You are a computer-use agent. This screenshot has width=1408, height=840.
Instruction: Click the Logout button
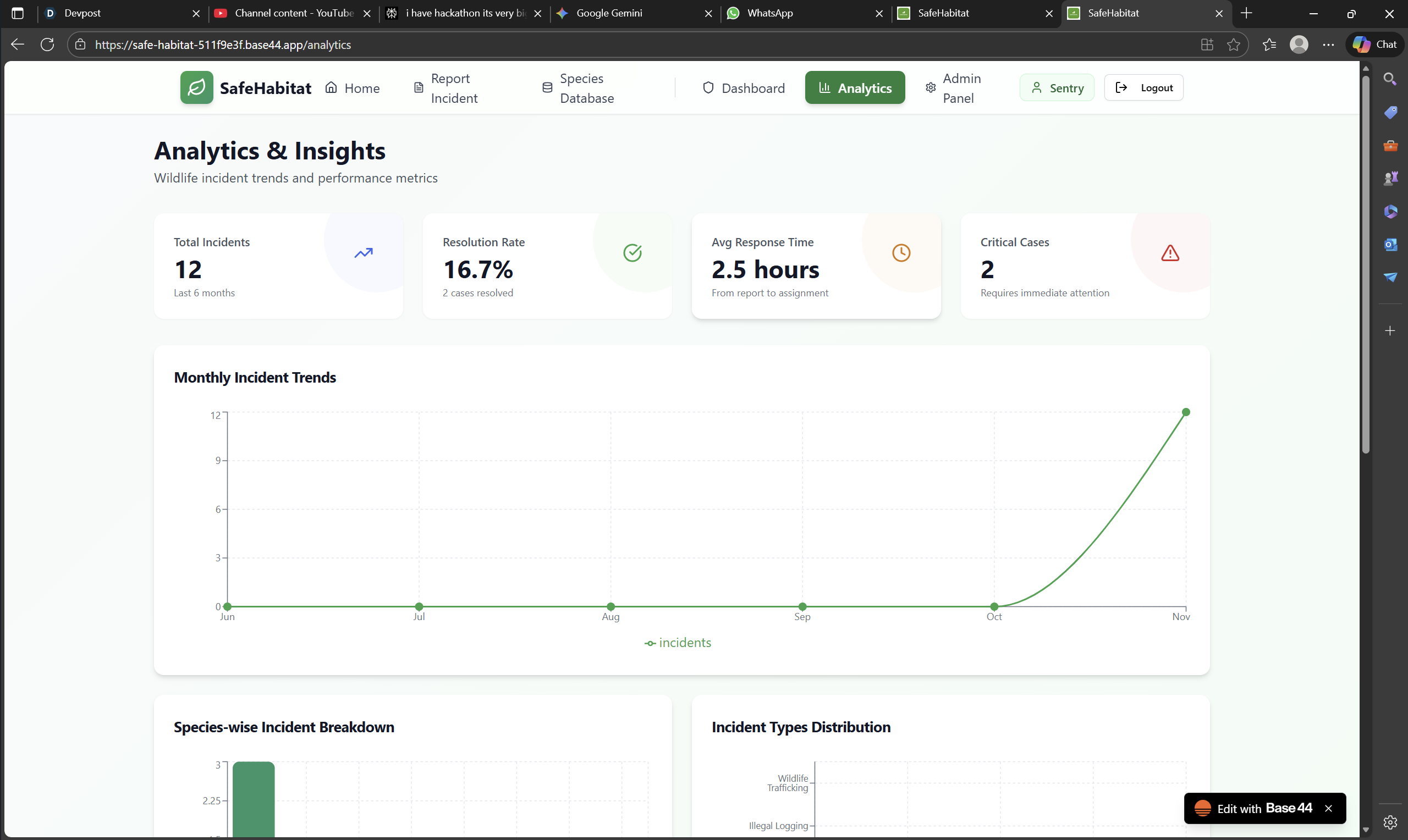1143,88
